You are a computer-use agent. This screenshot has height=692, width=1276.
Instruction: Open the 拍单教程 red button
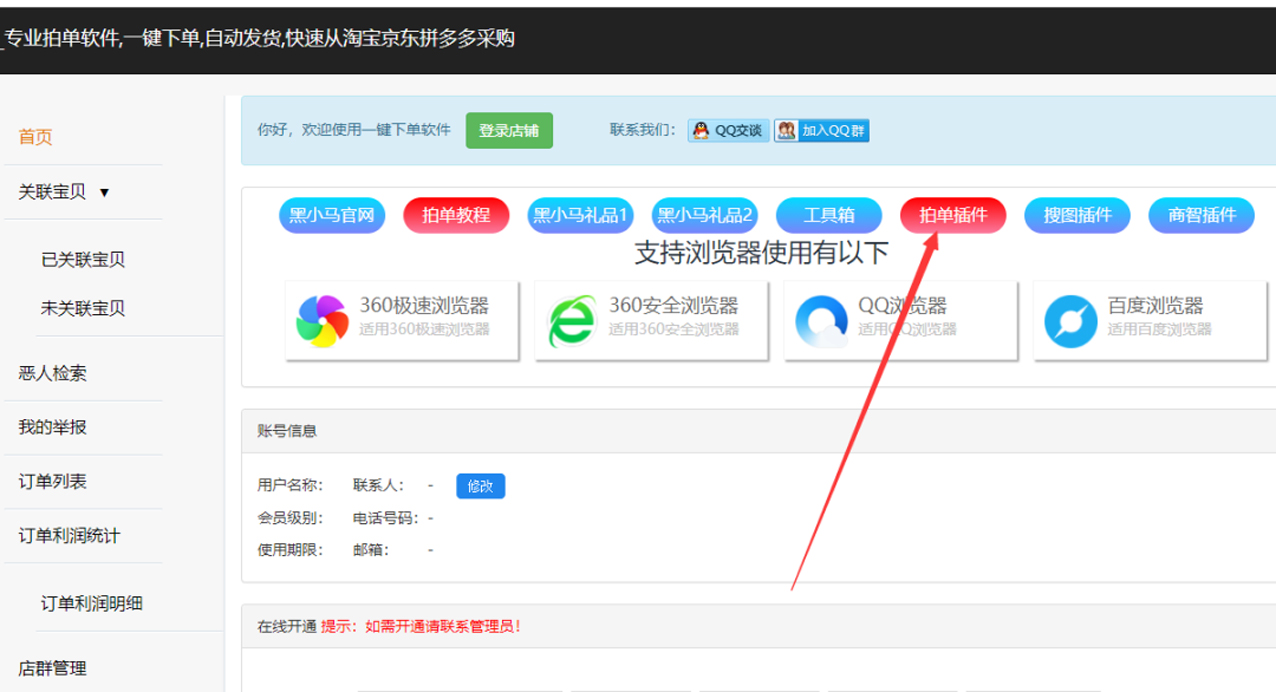click(456, 215)
